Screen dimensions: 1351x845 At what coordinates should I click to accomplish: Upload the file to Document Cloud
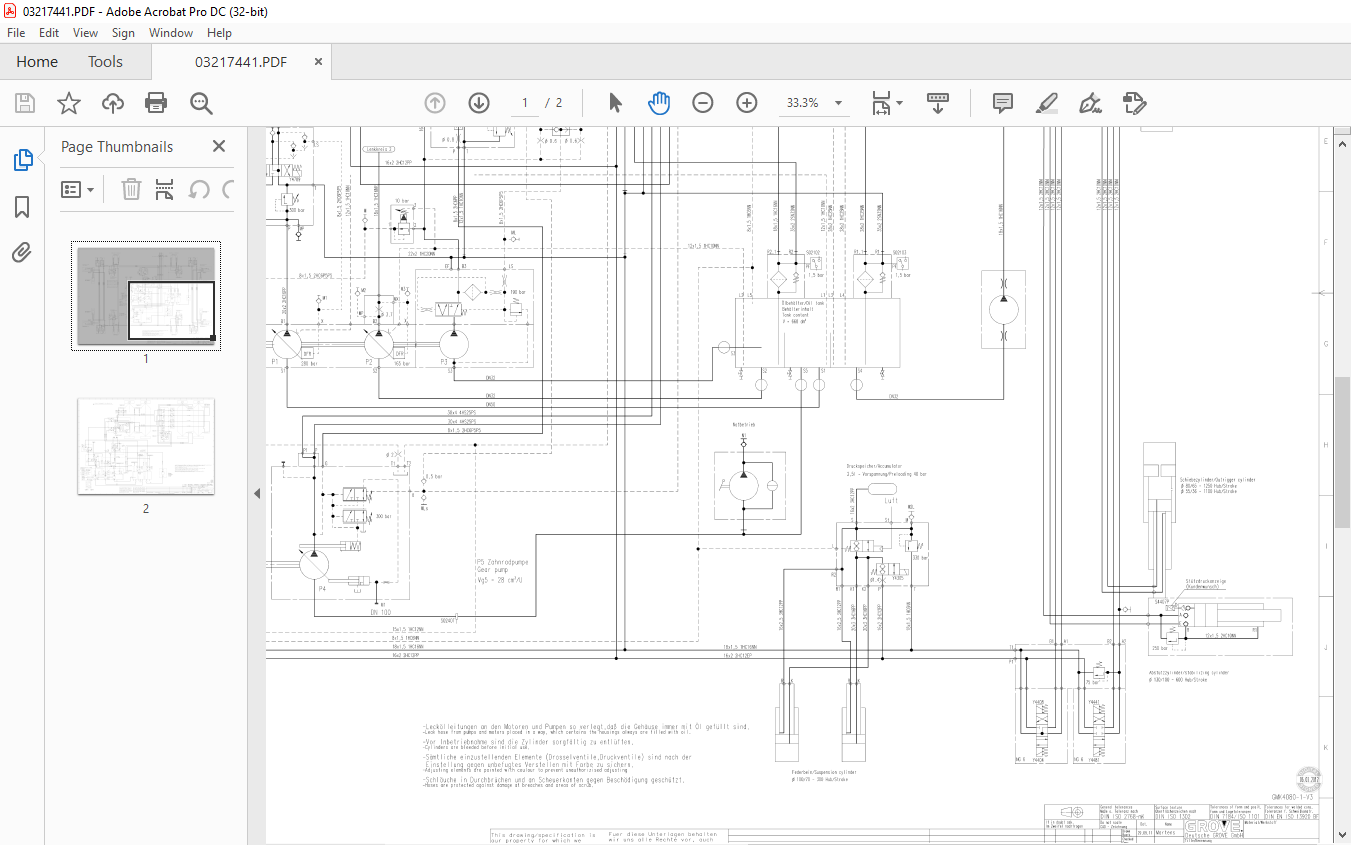[112, 103]
